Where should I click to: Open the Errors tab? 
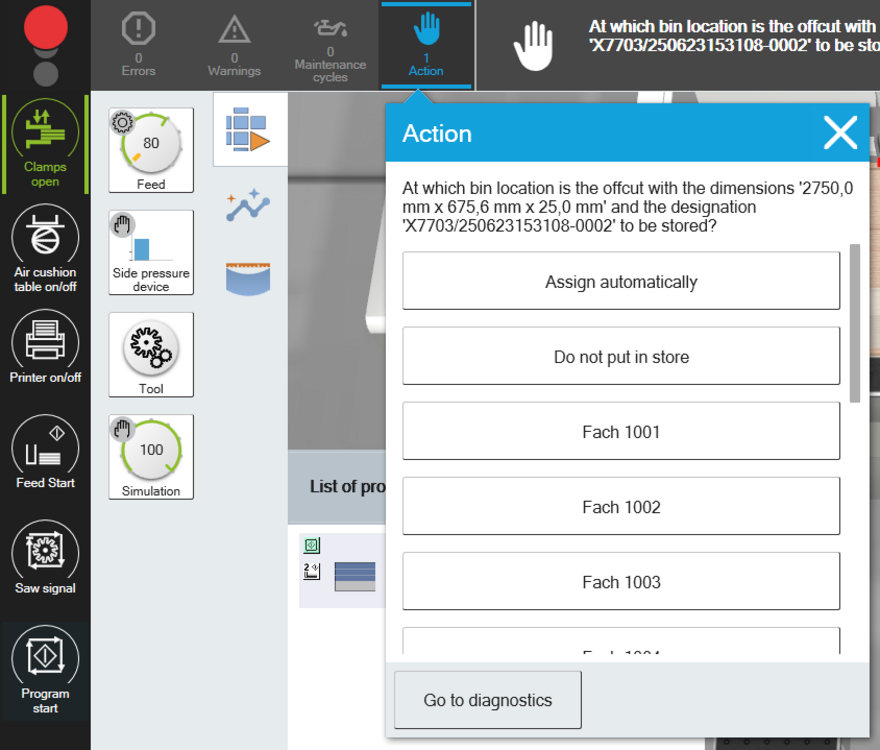tap(139, 45)
